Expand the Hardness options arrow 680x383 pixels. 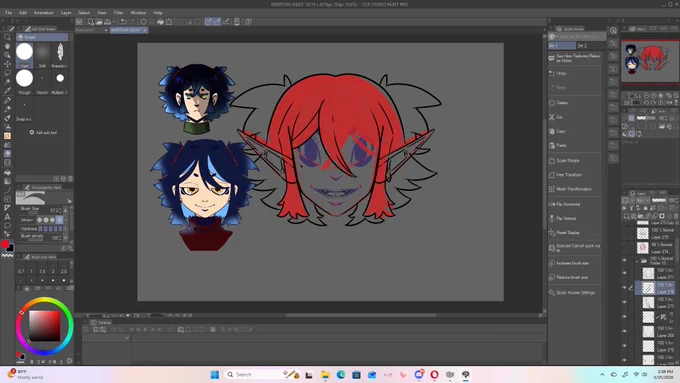(x=66, y=229)
